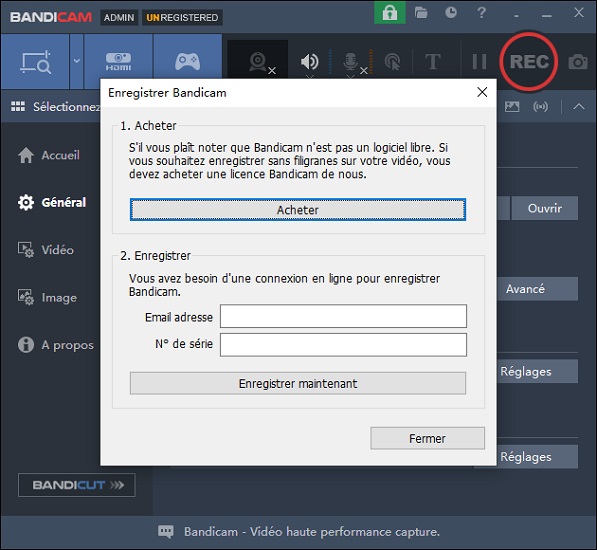The width and height of the screenshot is (597, 550).
Task: Close the Enregistrer Bandicam dialog
Action: point(482,92)
